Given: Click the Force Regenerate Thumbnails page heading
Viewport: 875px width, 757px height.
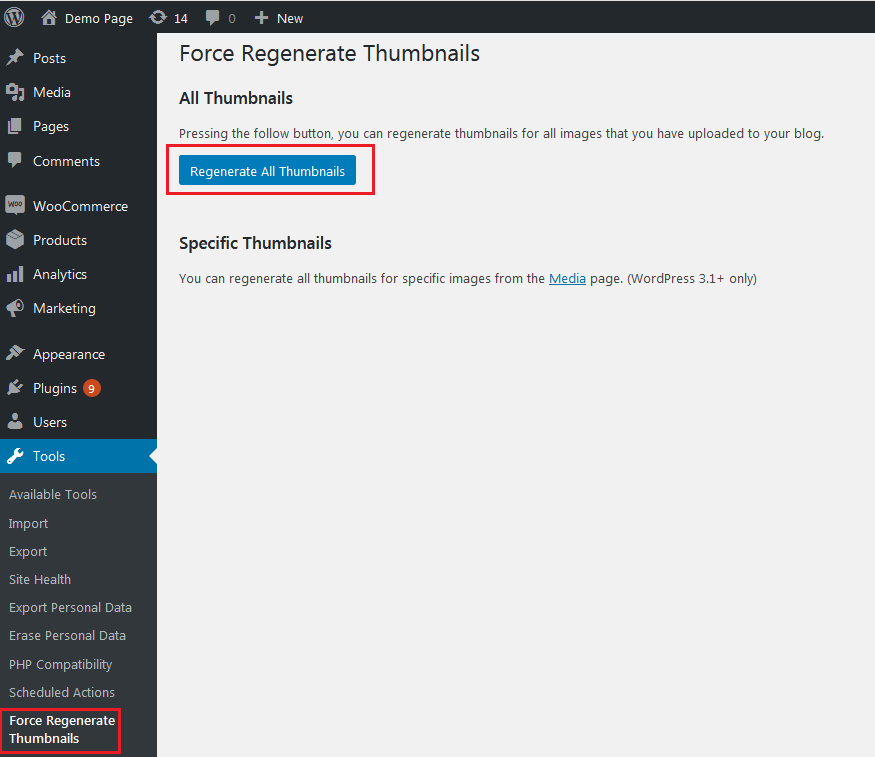Looking at the screenshot, I should [329, 54].
